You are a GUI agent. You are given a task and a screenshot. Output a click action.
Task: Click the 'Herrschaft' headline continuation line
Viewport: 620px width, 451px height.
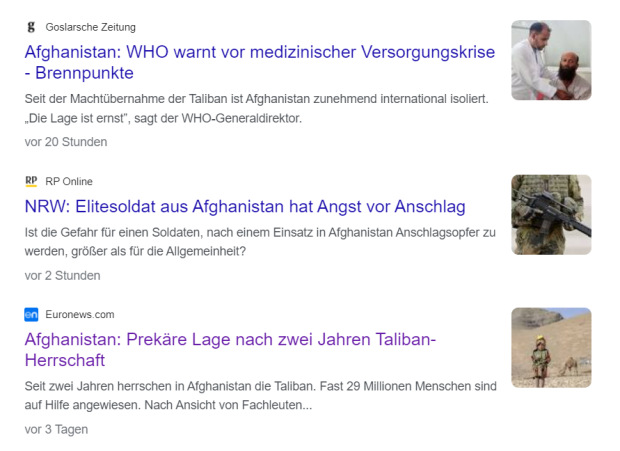click(x=65, y=360)
